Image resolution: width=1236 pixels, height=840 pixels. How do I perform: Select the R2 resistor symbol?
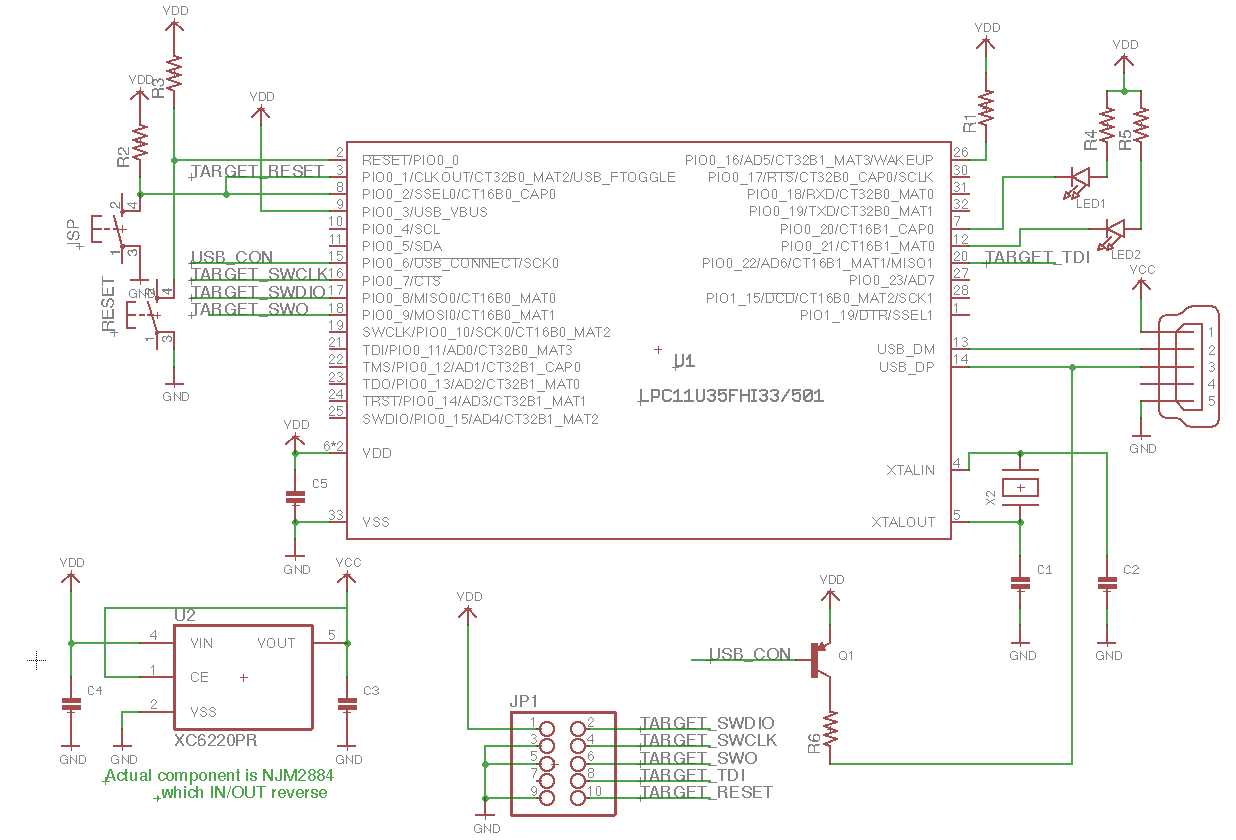click(140, 143)
